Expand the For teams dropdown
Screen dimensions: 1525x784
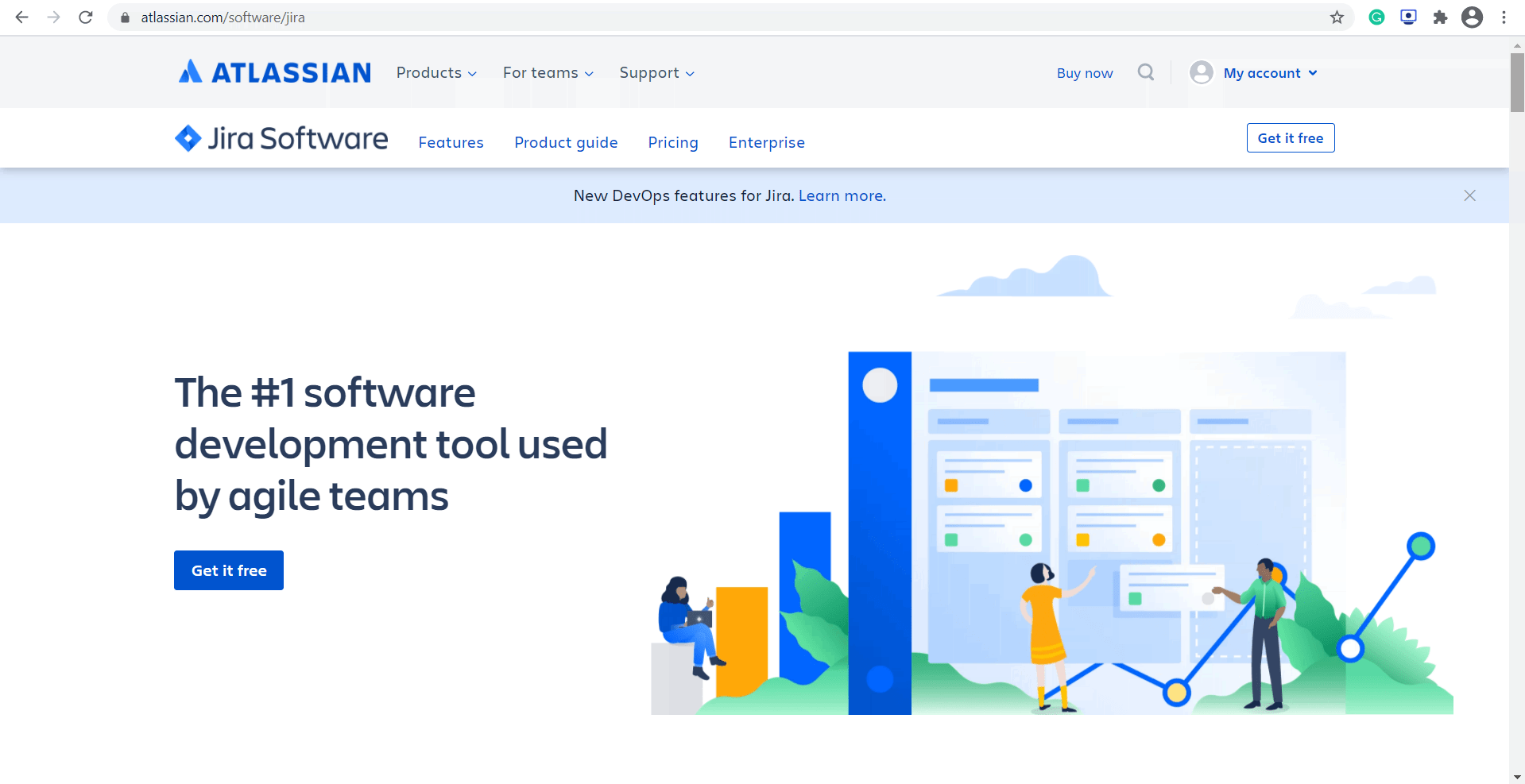point(548,72)
